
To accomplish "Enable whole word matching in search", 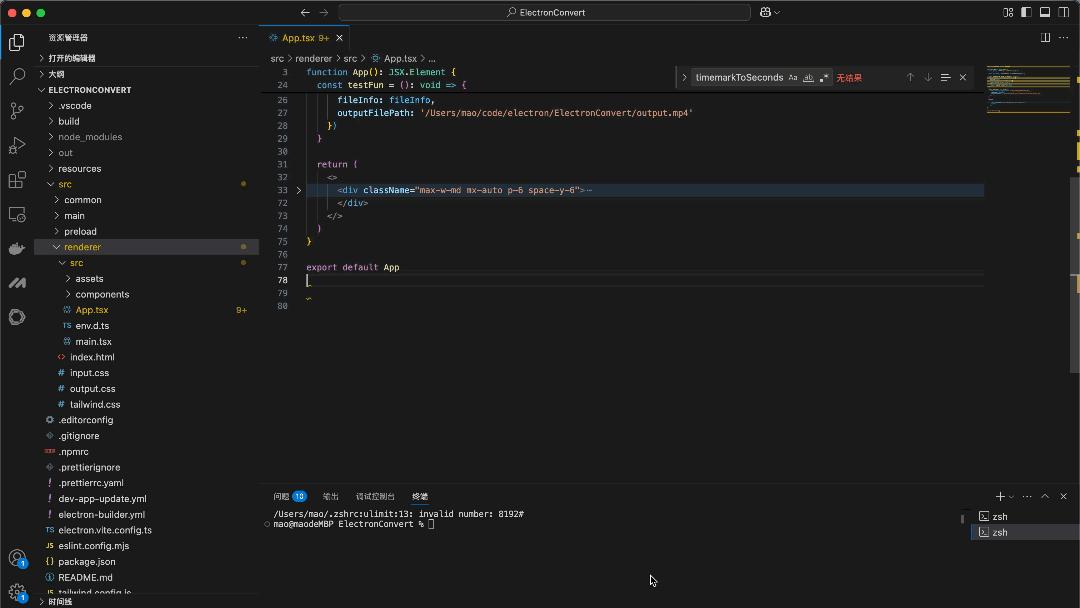I will click(811, 77).
